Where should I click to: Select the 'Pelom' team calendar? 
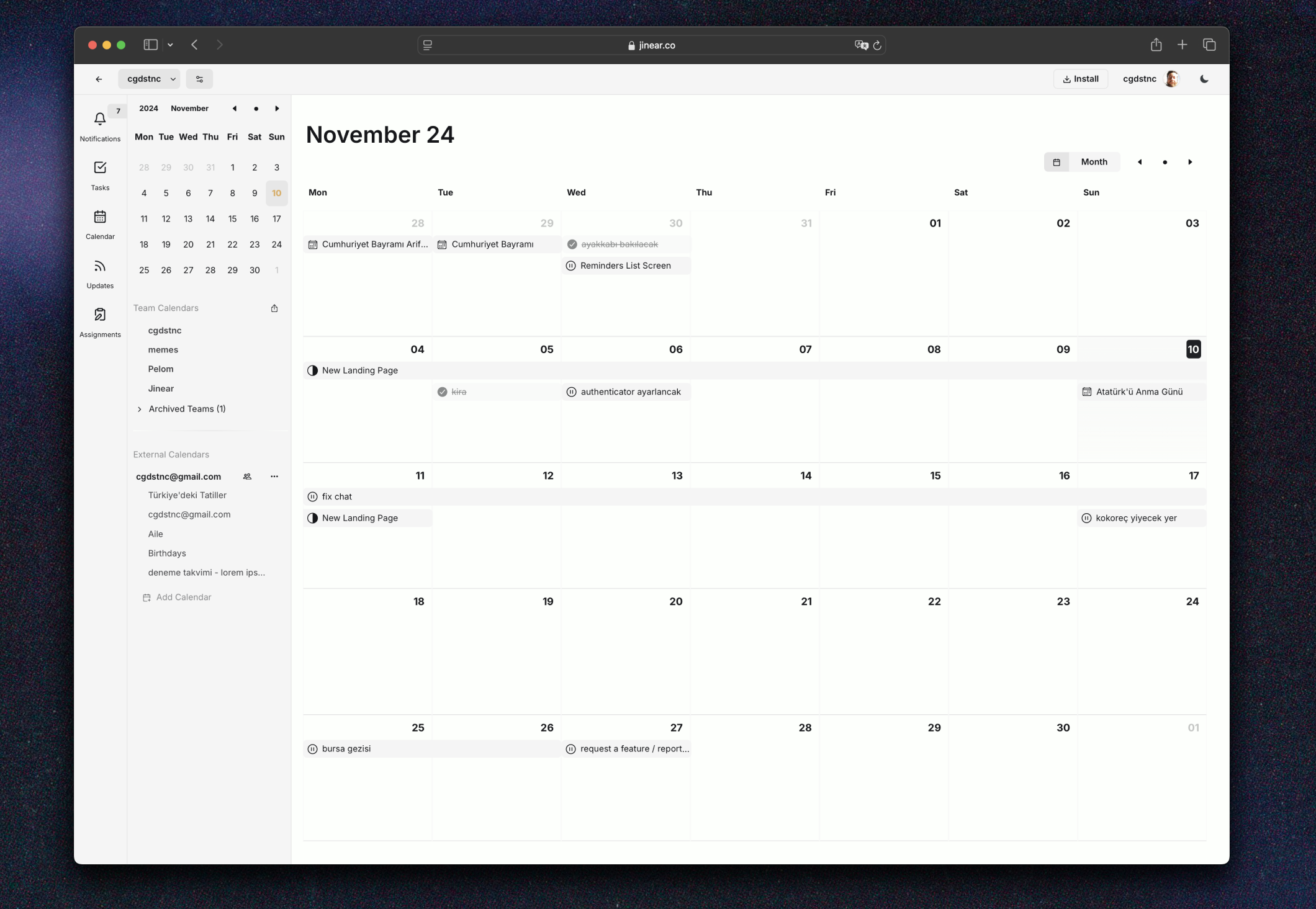[161, 369]
